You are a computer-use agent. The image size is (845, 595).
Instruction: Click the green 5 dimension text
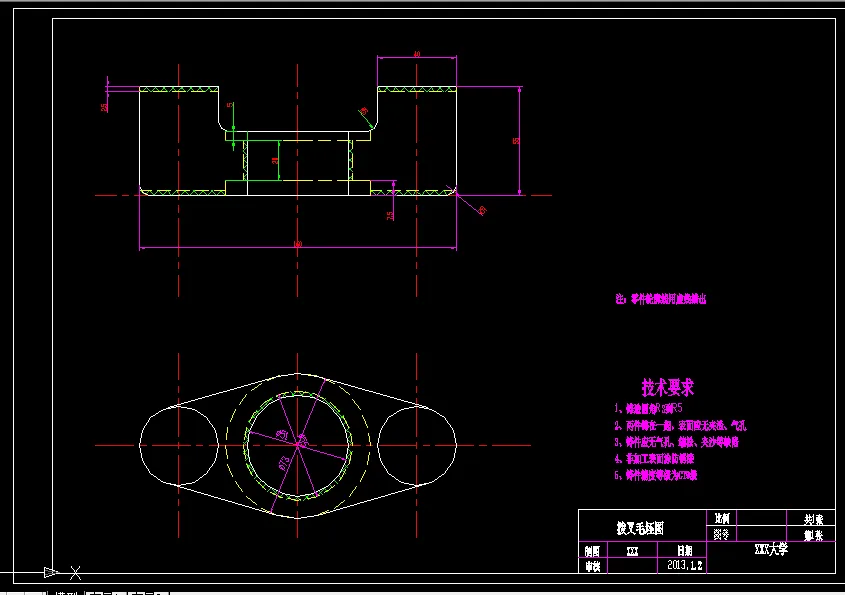(229, 105)
